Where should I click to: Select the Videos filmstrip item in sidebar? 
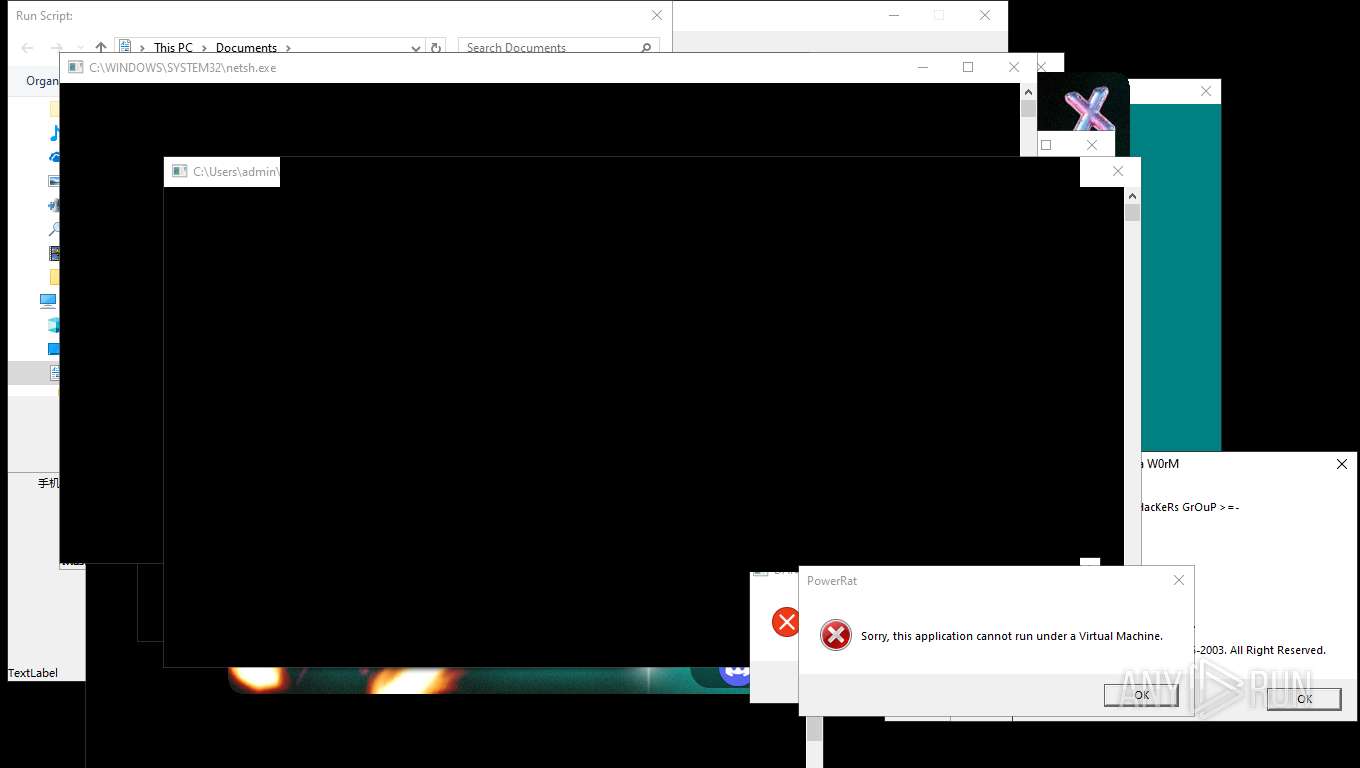tap(55, 253)
